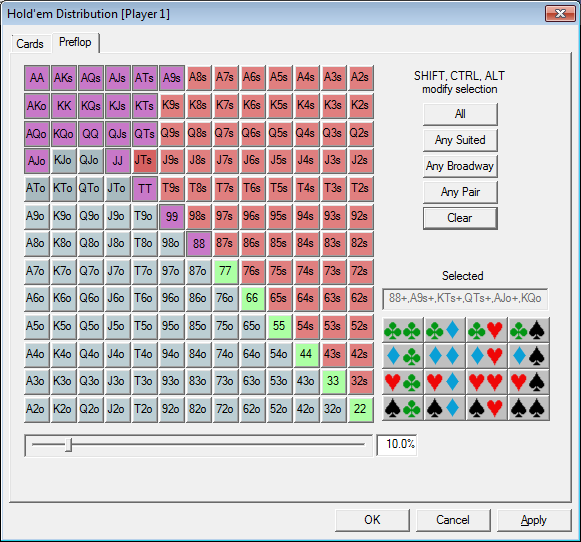Select the spade-spade suit combination

[x=528, y=408]
